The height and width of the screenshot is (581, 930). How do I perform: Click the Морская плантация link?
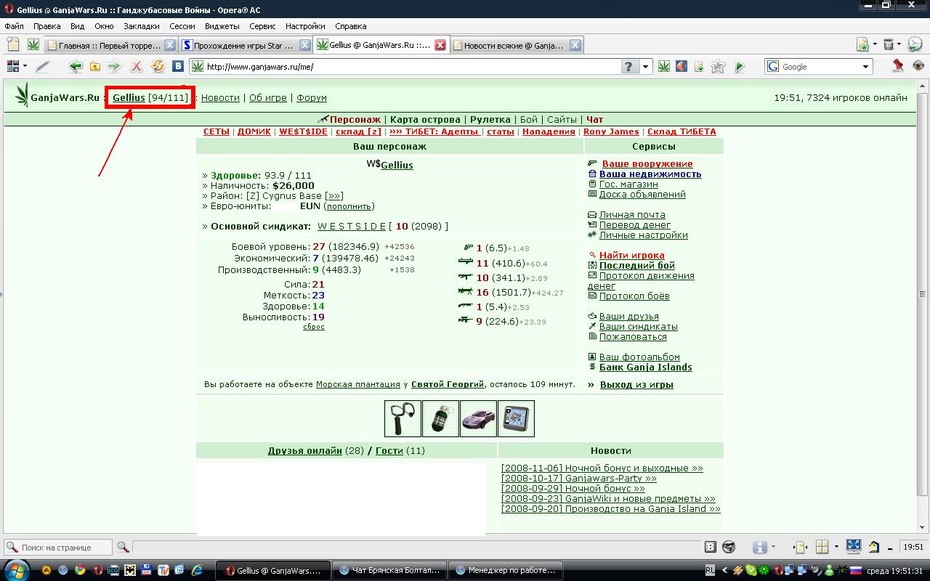pos(358,384)
